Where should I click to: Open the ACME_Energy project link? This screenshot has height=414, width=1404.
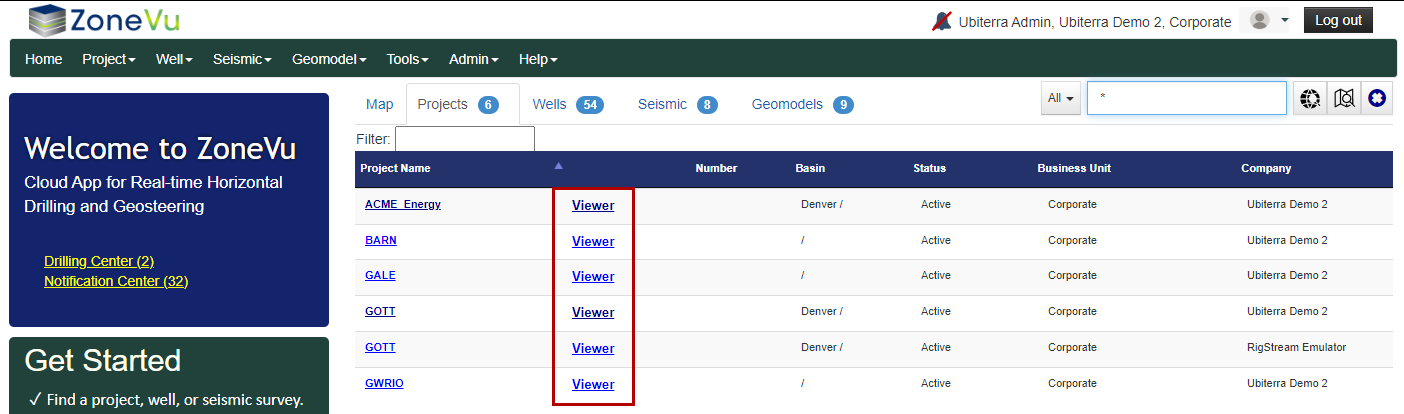coord(403,204)
